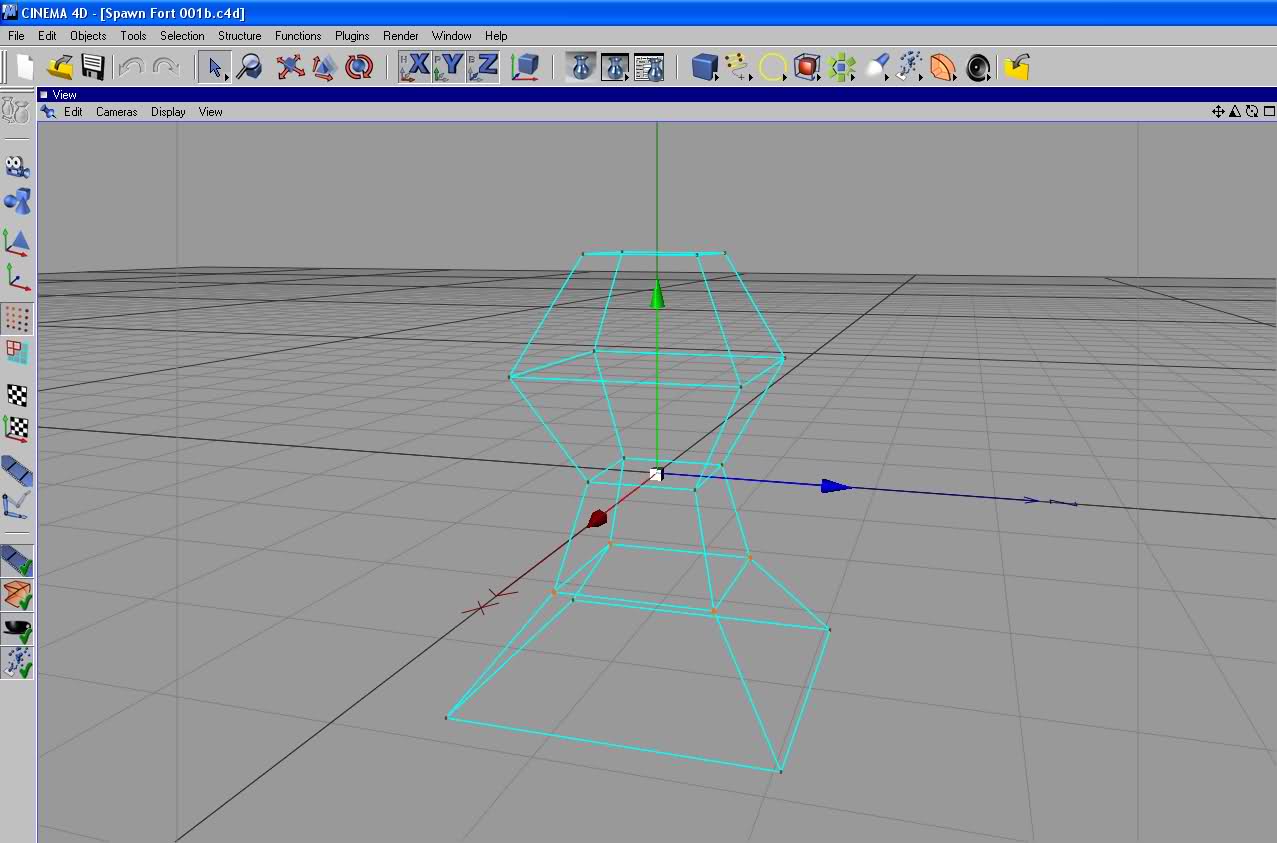Image resolution: width=1277 pixels, height=843 pixels.
Task: Select the Move tool with red arrows
Action: click(x=290, y=67)
